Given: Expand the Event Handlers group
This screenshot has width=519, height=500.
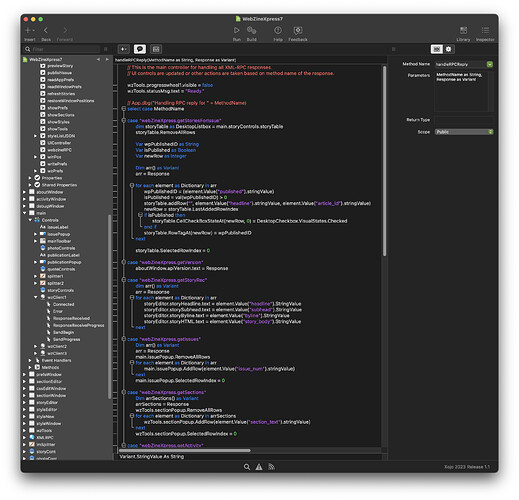Looking at the screenshot, I should [x=30, y=360].
